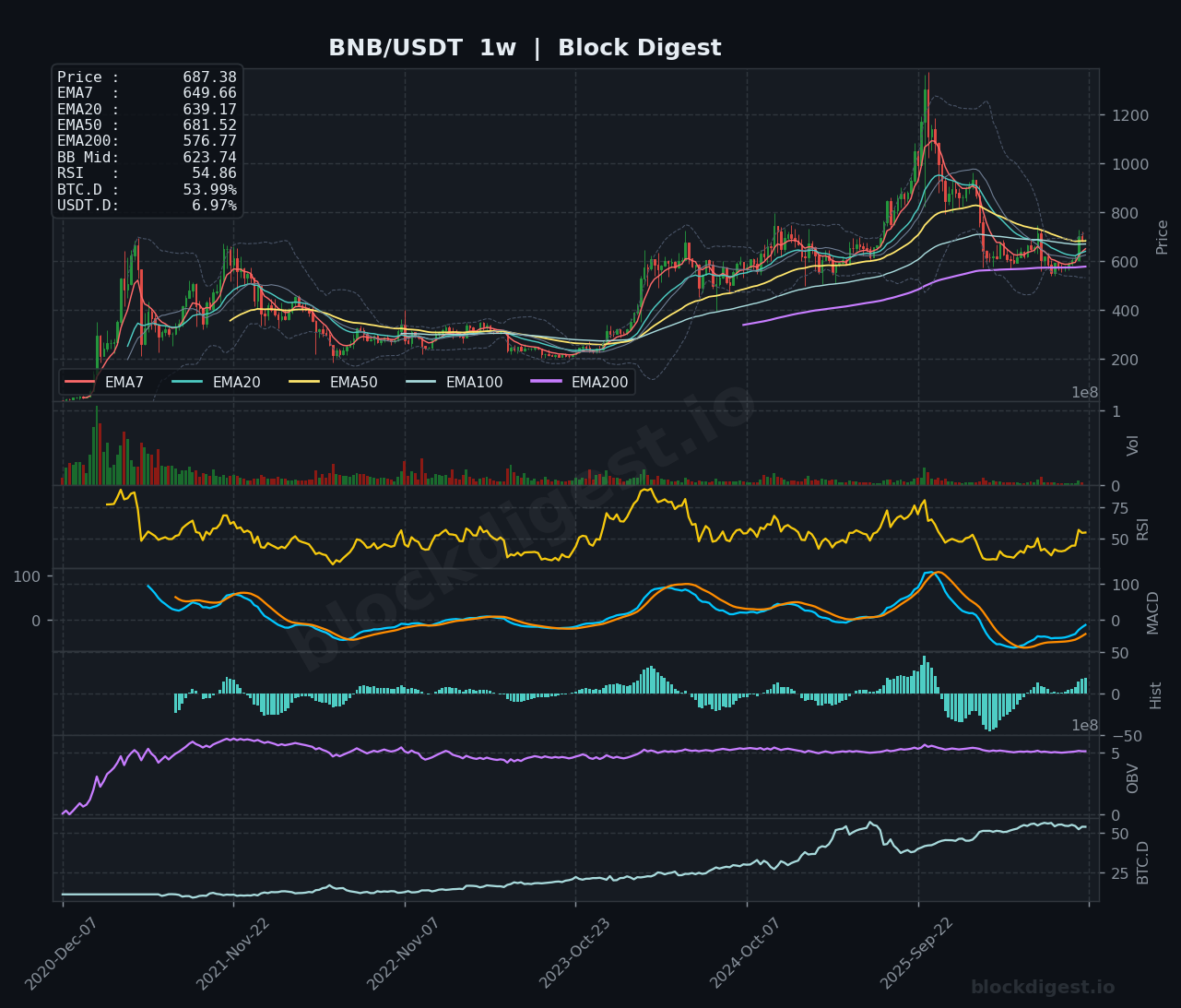The height and width of the screenshot is (1008, 1181).
Task: Click the 200 price axis tick
Action: tap(1126, 360)
